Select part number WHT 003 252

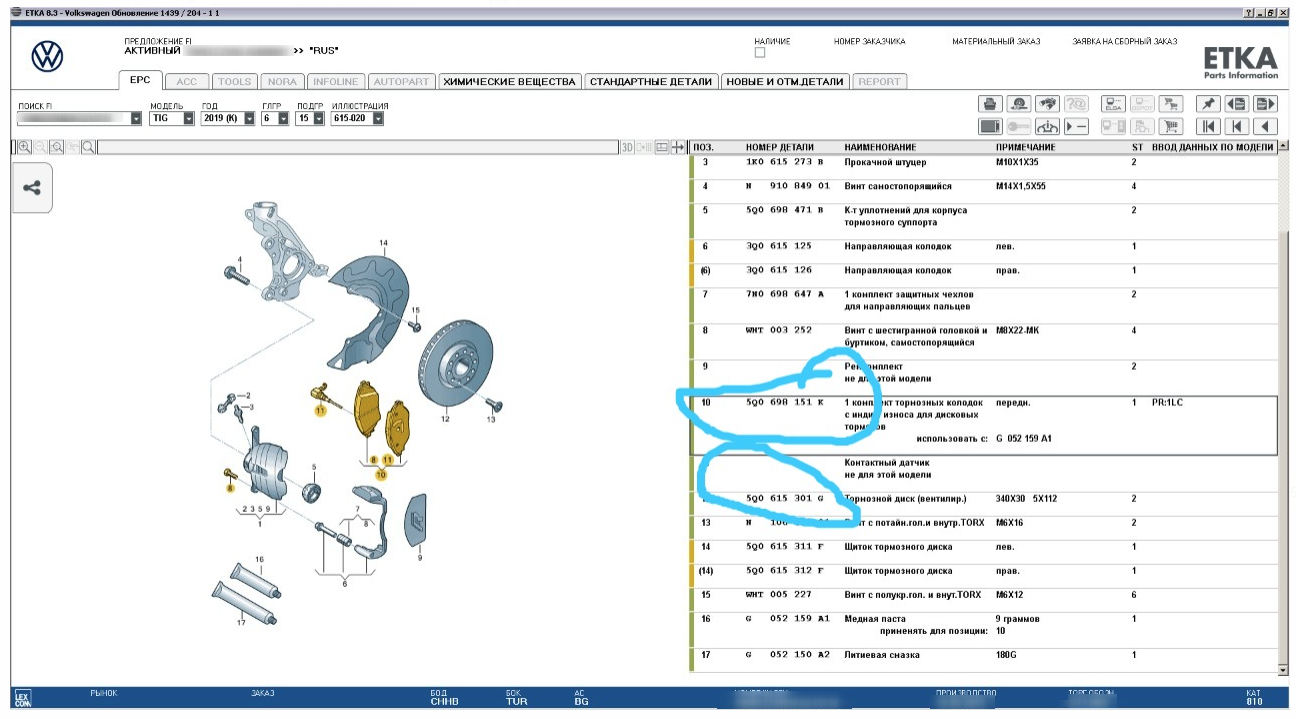(778, 330)
